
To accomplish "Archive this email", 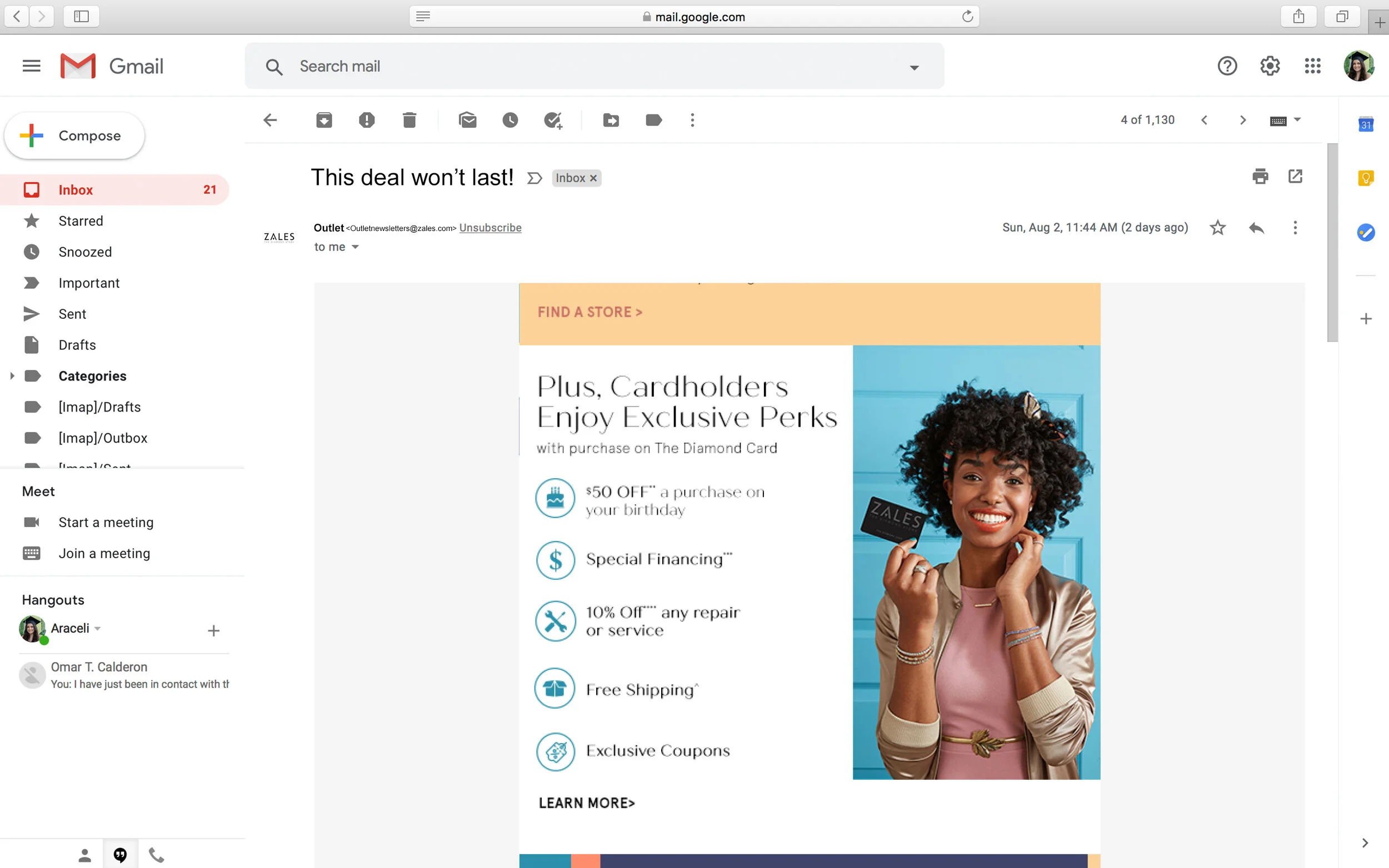I will point(324,120).
